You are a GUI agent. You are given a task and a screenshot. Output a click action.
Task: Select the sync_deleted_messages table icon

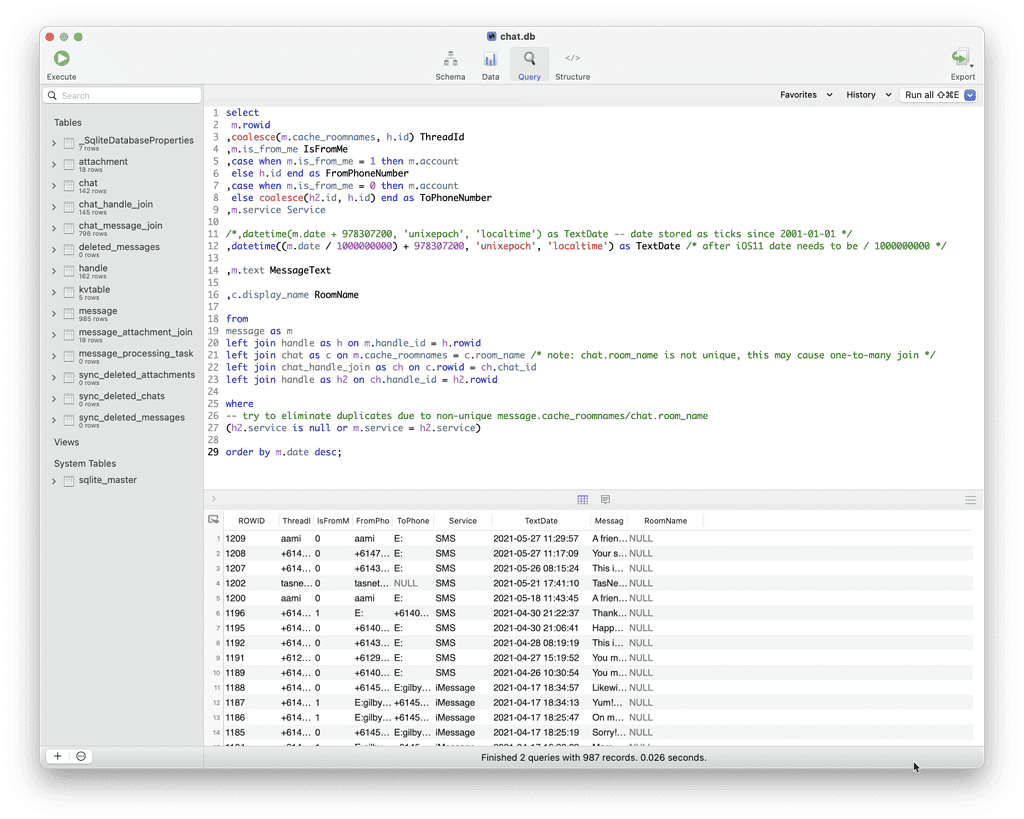pos(69,420)
